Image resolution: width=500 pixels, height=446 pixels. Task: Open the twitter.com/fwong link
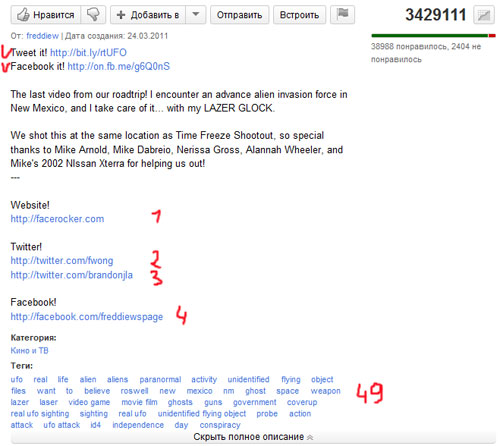point(62,260)
